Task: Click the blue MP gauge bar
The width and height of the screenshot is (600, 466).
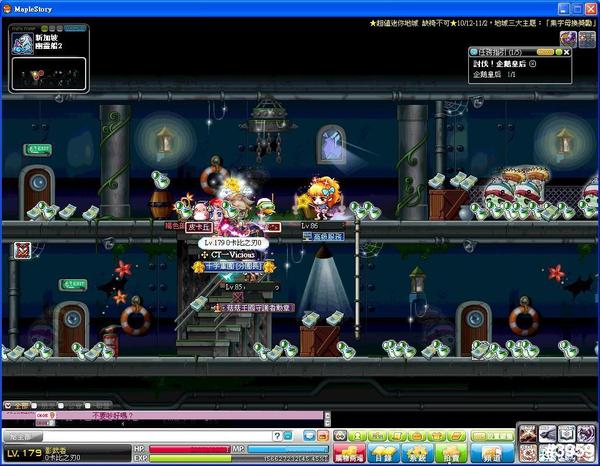Action: tap(288, 449)
